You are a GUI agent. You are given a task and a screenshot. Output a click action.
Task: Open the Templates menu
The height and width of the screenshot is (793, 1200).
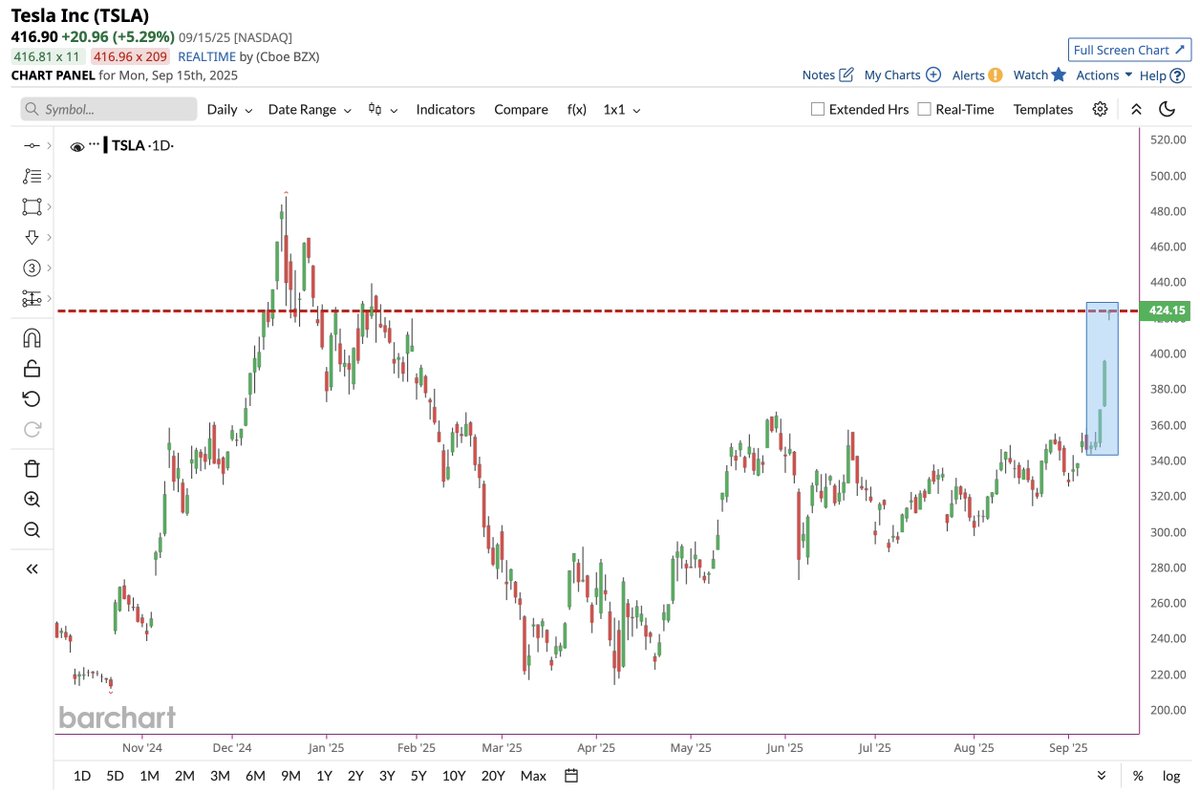(x=1043, y=109)
